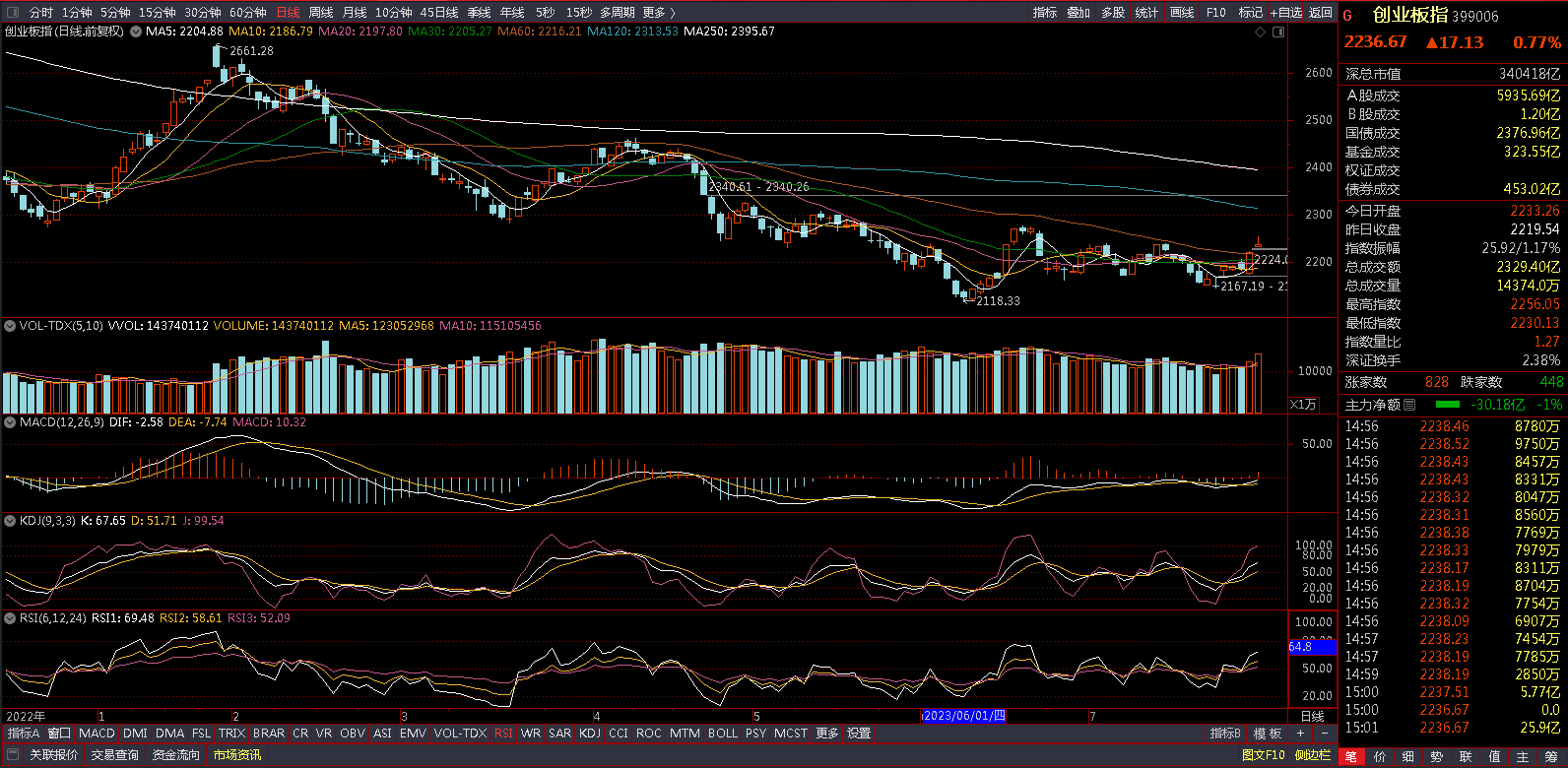Select the 60分钟 period
Image resolution: width=1568 pixels, height=768 pixels.
(x=248, y=13)
